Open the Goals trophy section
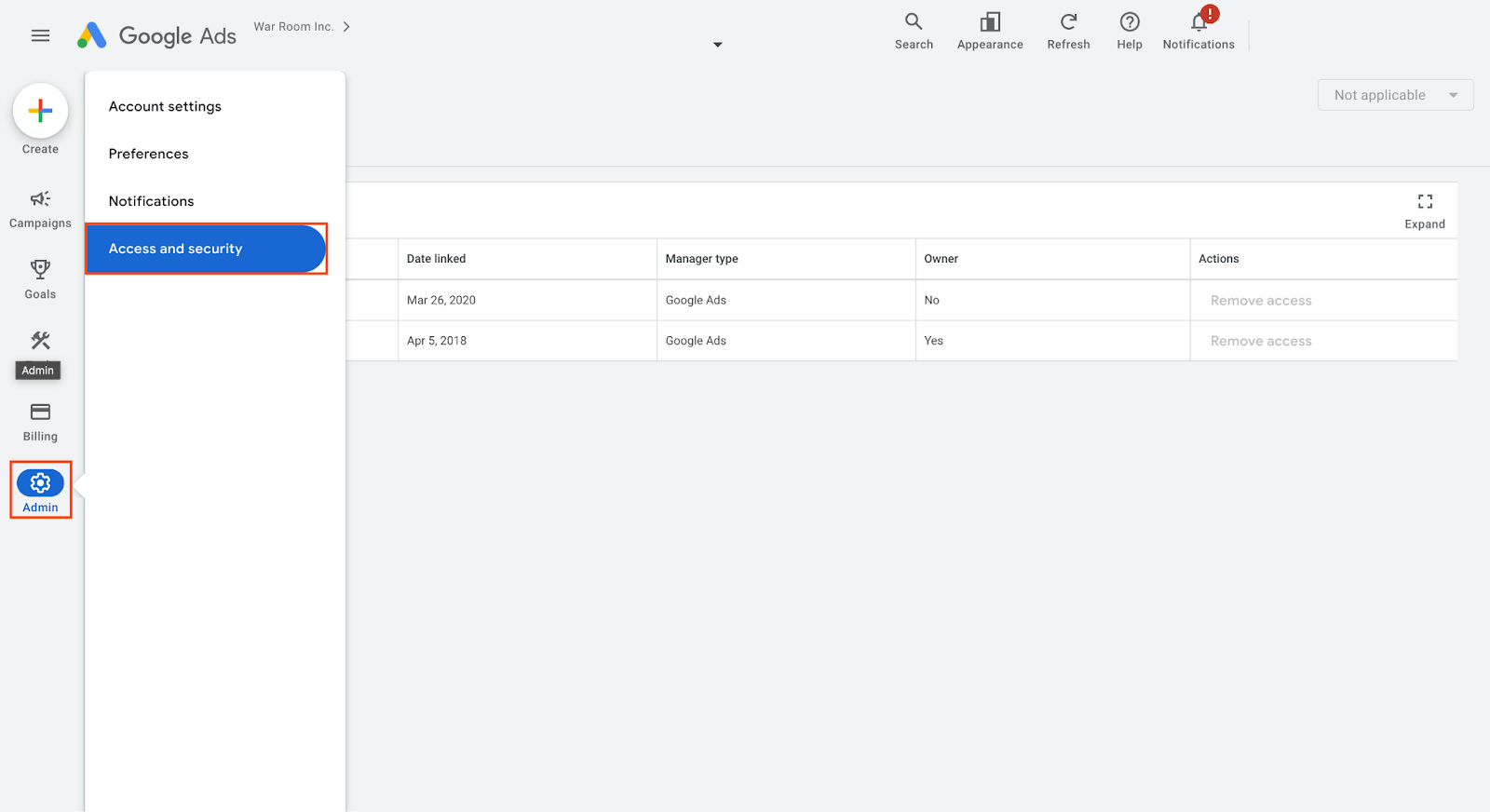 click(x=40, y=279)
